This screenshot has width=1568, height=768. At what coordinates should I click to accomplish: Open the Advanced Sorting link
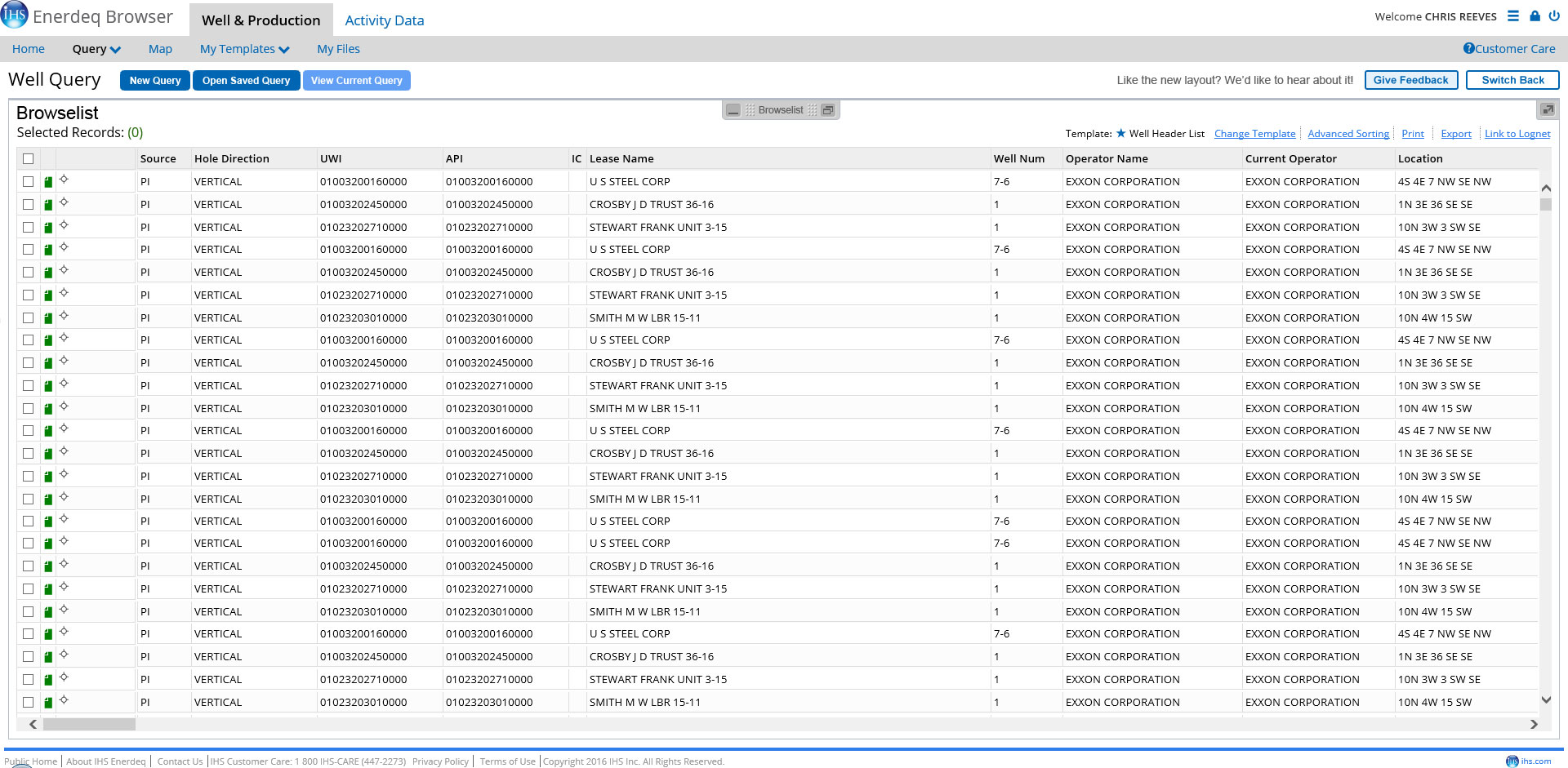(x=1348, y=134)
